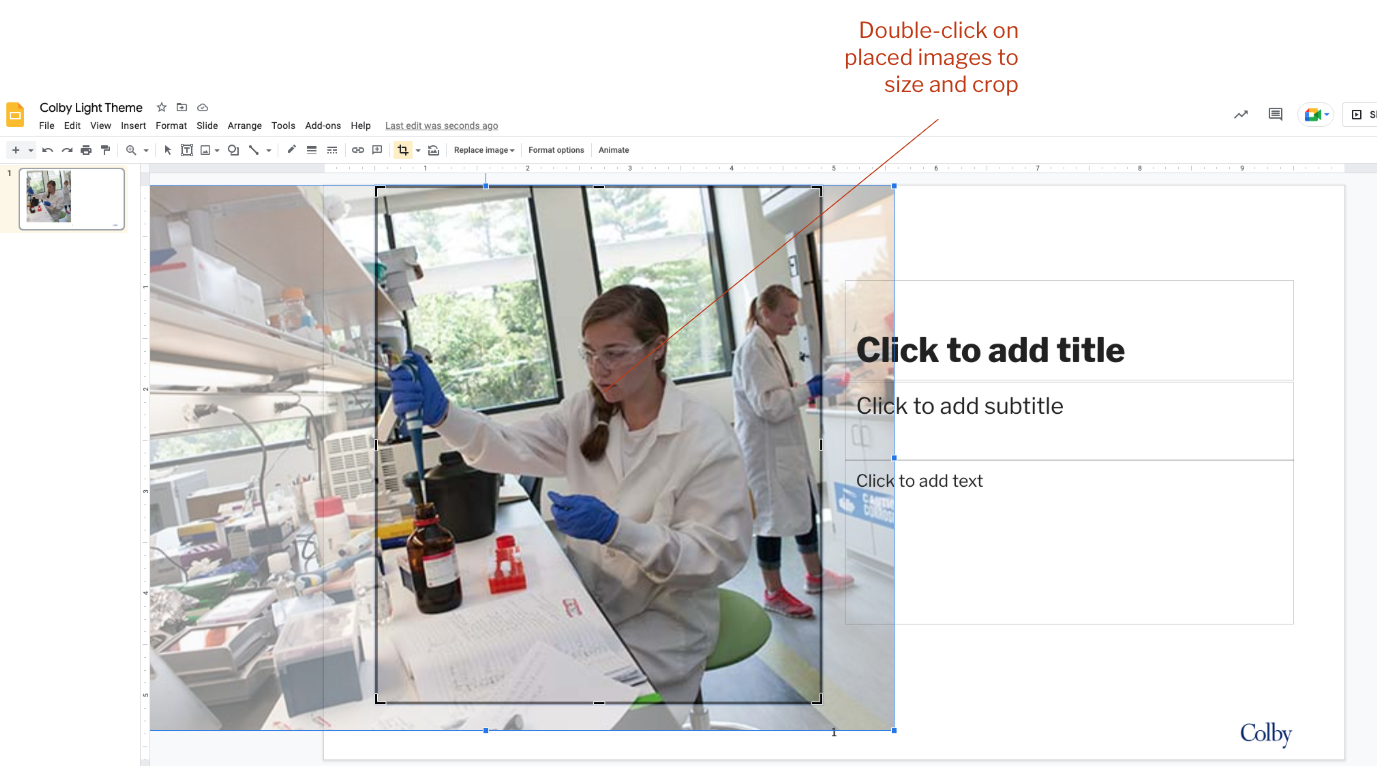
Task: Insert a text box
Action: pyautogui.click(x=187, y=150)
